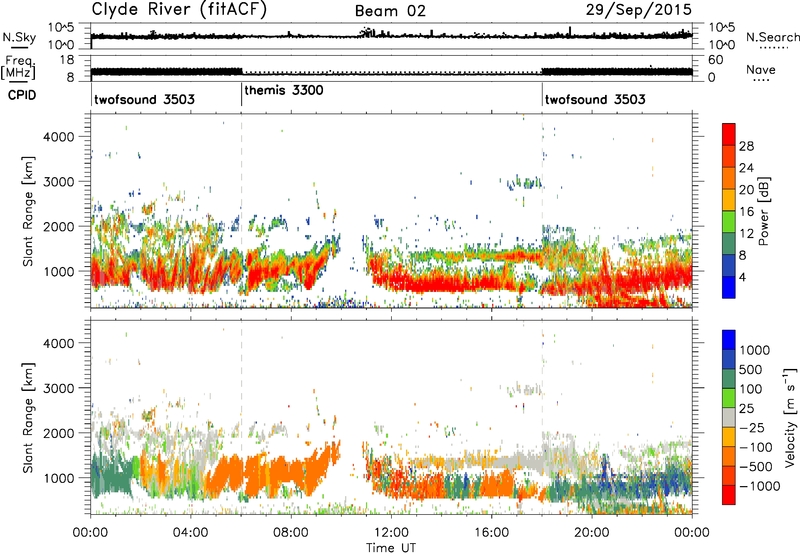This screenshot has width=800, height=554.
Task: Click the '3000' range tick in the velocity panel
Action: (58, 388)
